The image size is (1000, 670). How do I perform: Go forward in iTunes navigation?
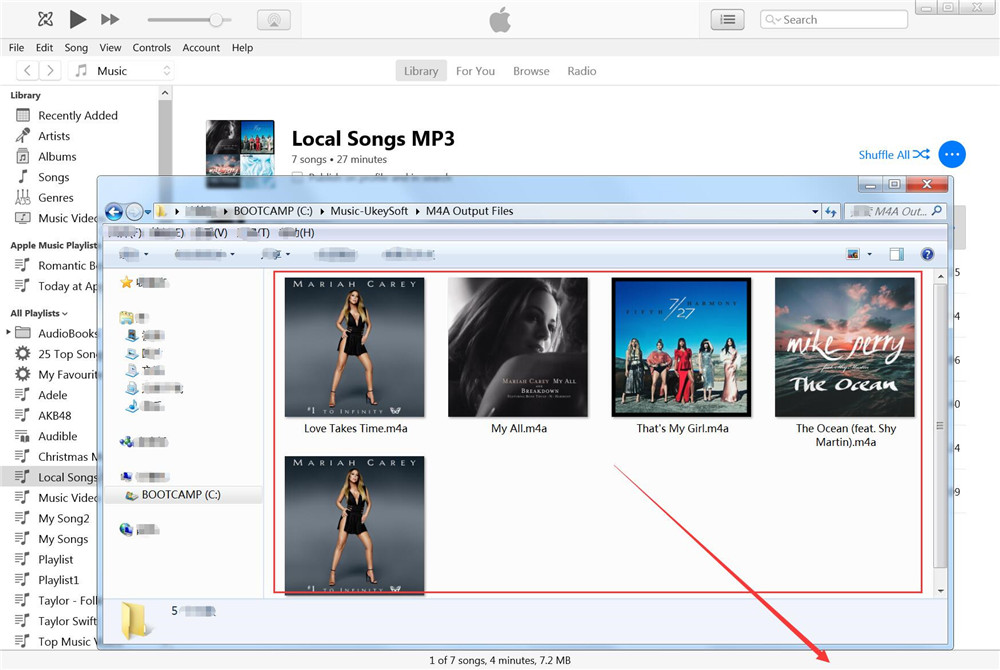(x=50, y=71)
